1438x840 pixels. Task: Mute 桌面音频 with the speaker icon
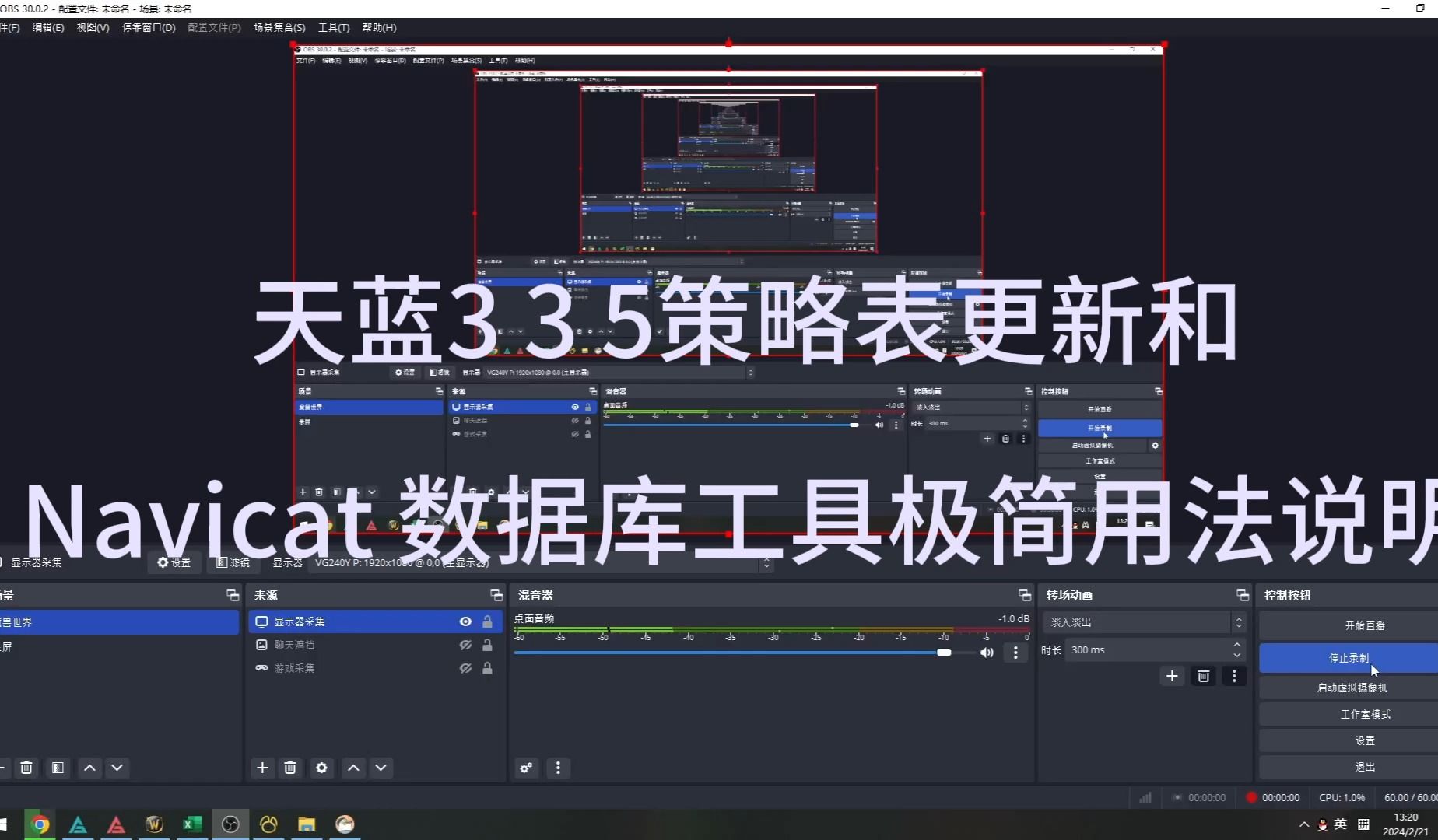[987, 653]
